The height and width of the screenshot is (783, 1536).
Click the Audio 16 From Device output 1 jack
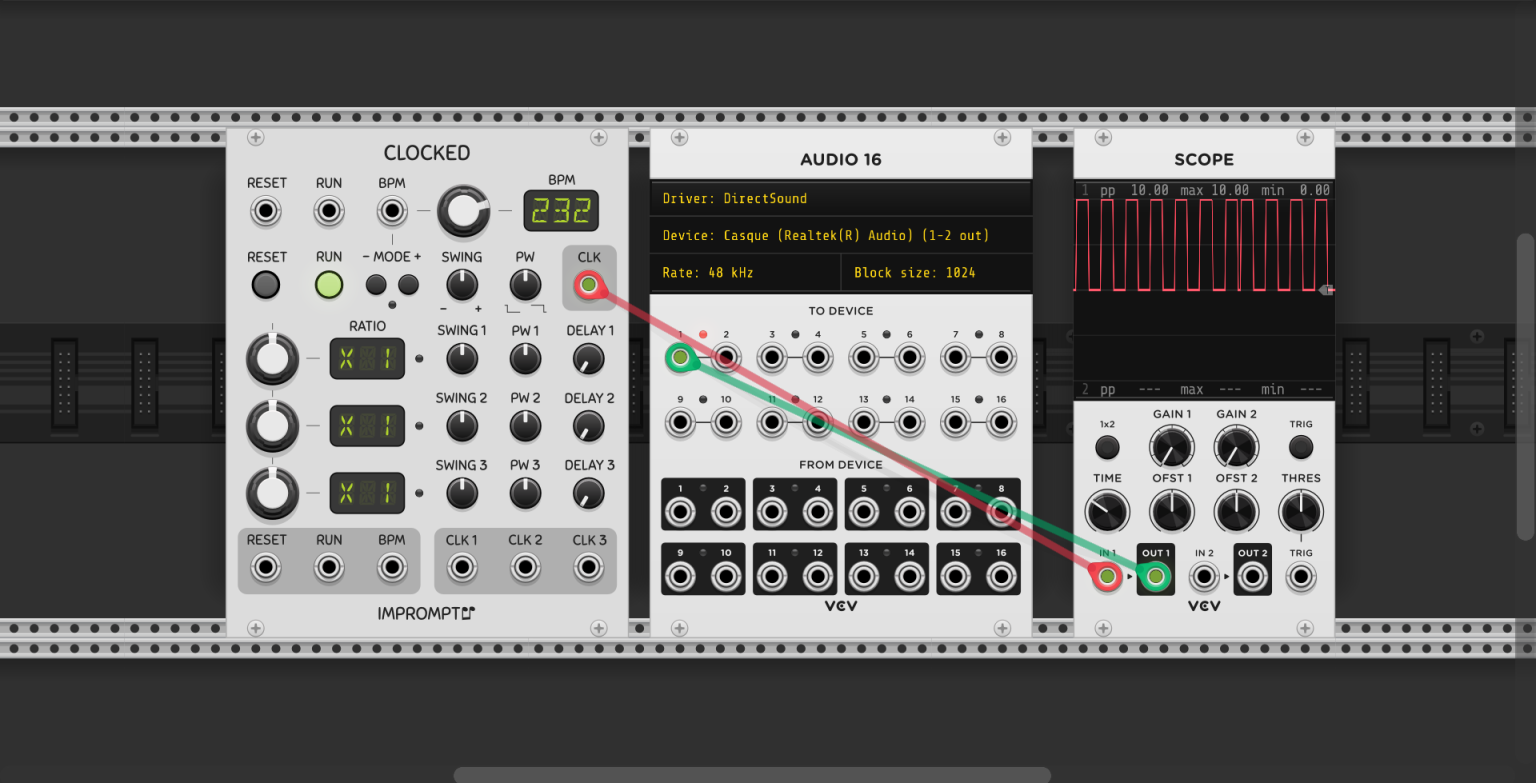(681, 513)
